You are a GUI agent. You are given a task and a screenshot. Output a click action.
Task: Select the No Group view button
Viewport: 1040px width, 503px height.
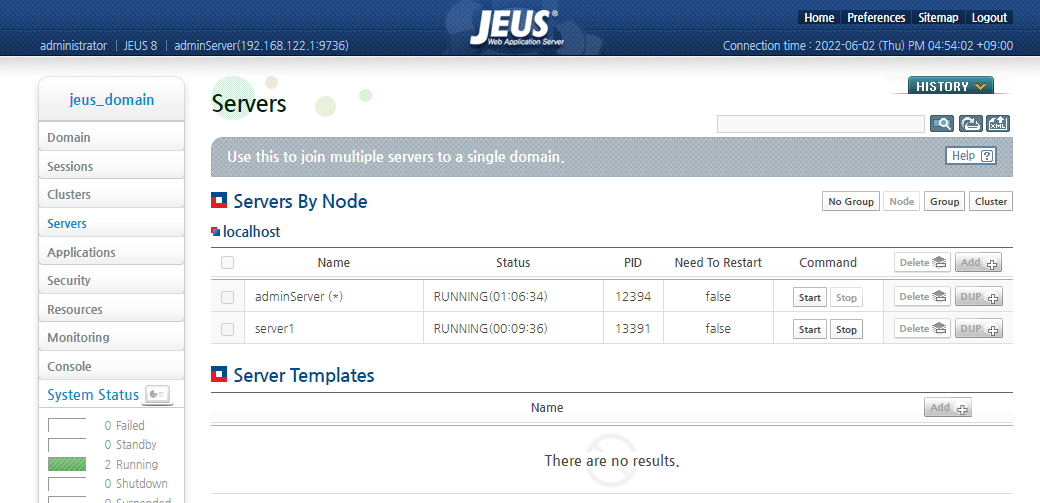[x=851, y=202]
